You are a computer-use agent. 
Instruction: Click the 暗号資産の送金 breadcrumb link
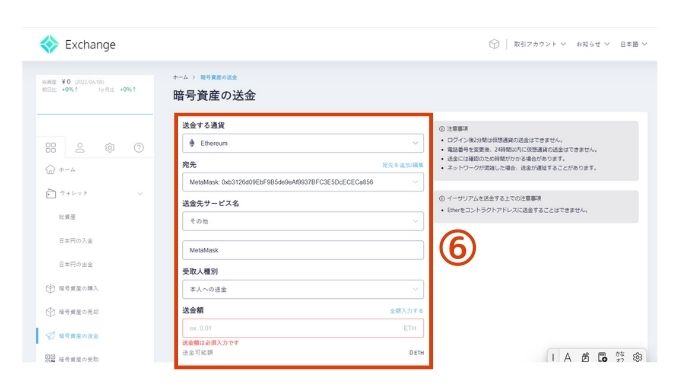pyautogui.click(x=219, y=77)
